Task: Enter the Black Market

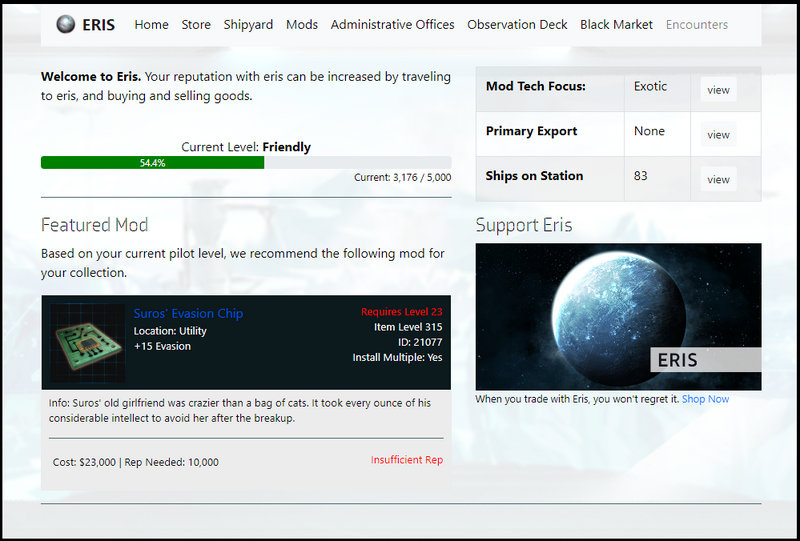Action: 616,24
